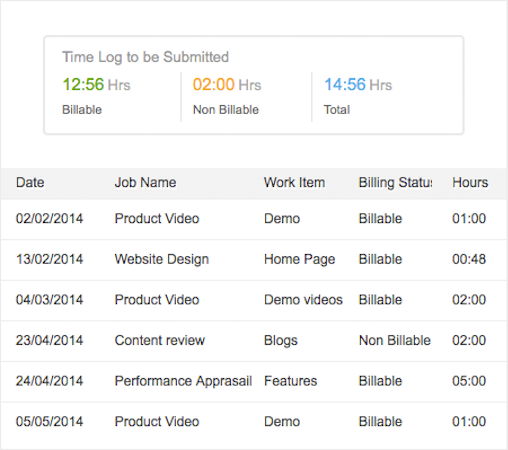Click the Performance Apprasail job name
The image size is (508, 450).
point(183,381)
